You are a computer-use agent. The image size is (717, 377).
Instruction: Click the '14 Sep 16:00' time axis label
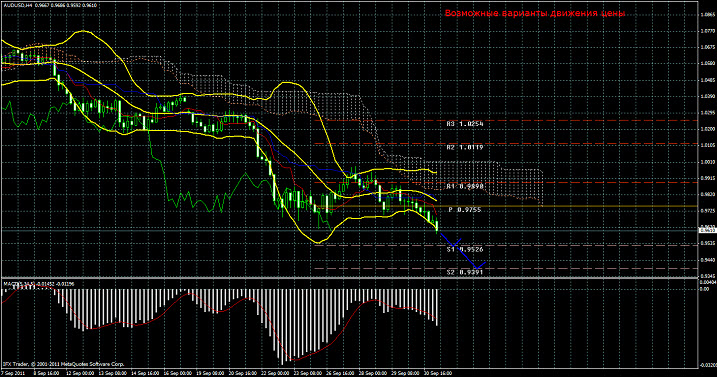(145, 373)
